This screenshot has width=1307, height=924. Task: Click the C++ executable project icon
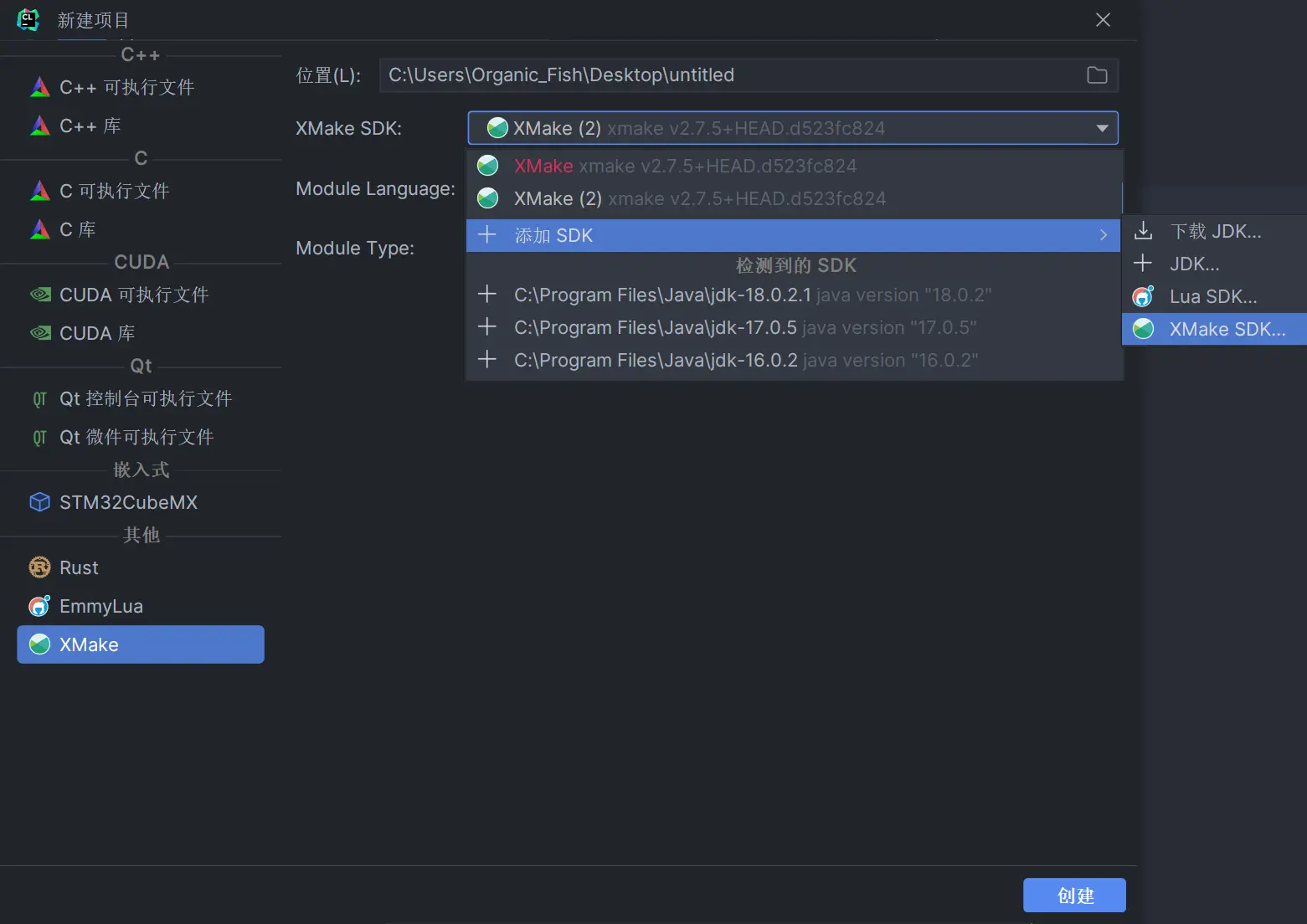(40, 87)
